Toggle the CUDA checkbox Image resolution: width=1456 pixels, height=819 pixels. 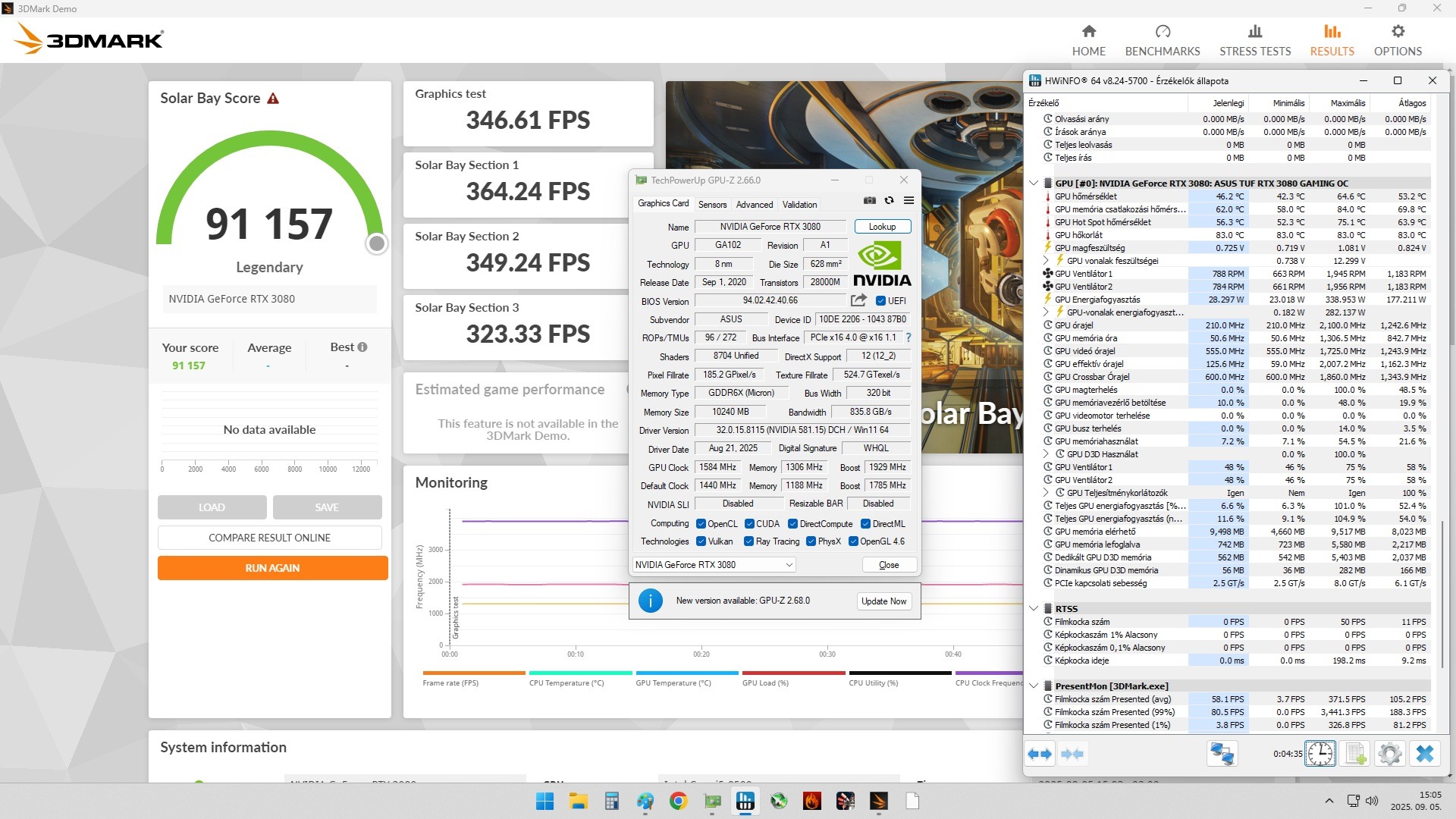pos(749,524)
